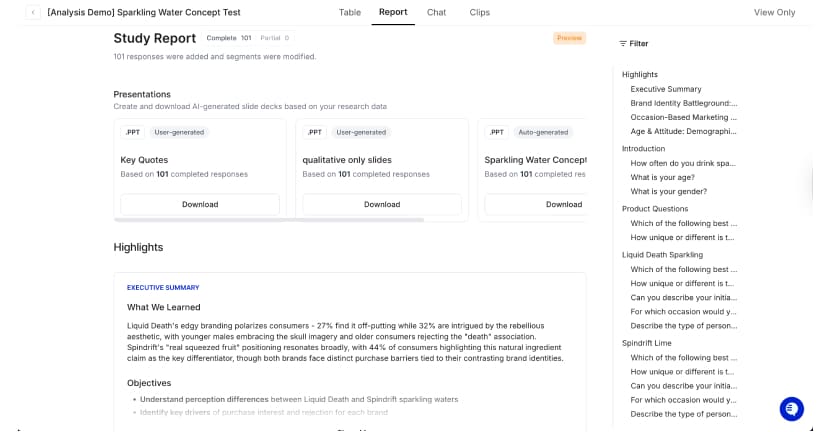Download the qualitative only slides deck
Image resolution: width=830 pixels, height=432 pixels.
pyautogui.click(x=381, y=204)
